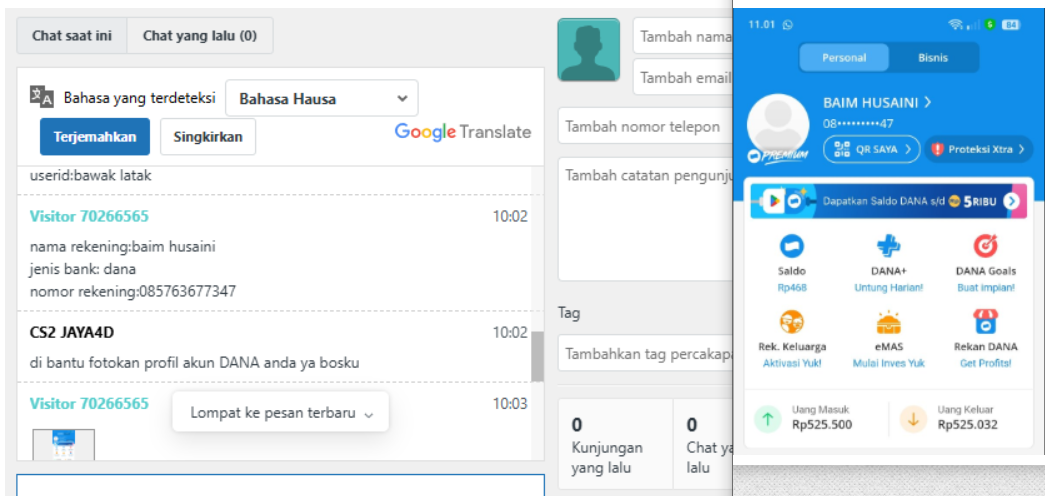Open the DANA Goals icon
Viewport: 1045px width, 496px height.
tap(986, 247)
